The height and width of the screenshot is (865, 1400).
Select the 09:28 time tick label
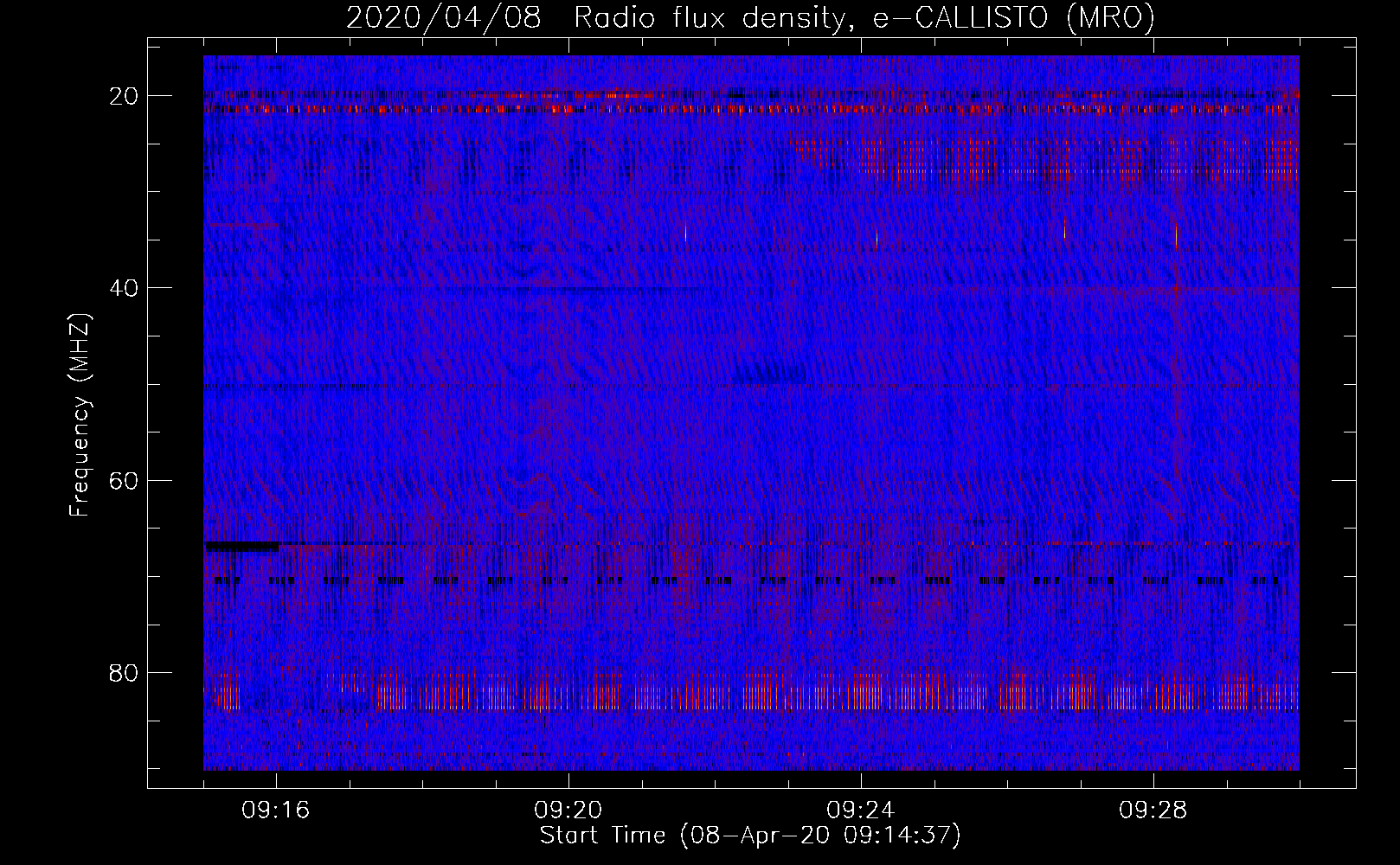[x=1153, y=811]
